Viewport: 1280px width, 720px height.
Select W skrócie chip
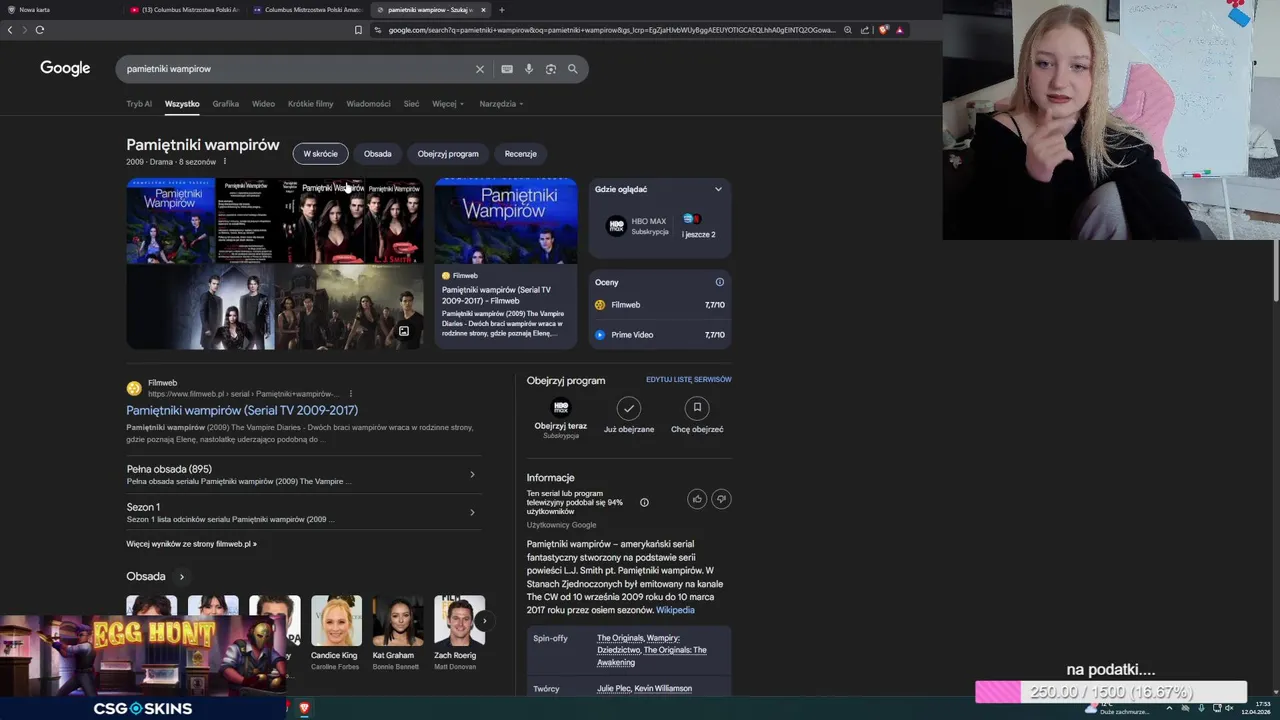coord(320,154)
